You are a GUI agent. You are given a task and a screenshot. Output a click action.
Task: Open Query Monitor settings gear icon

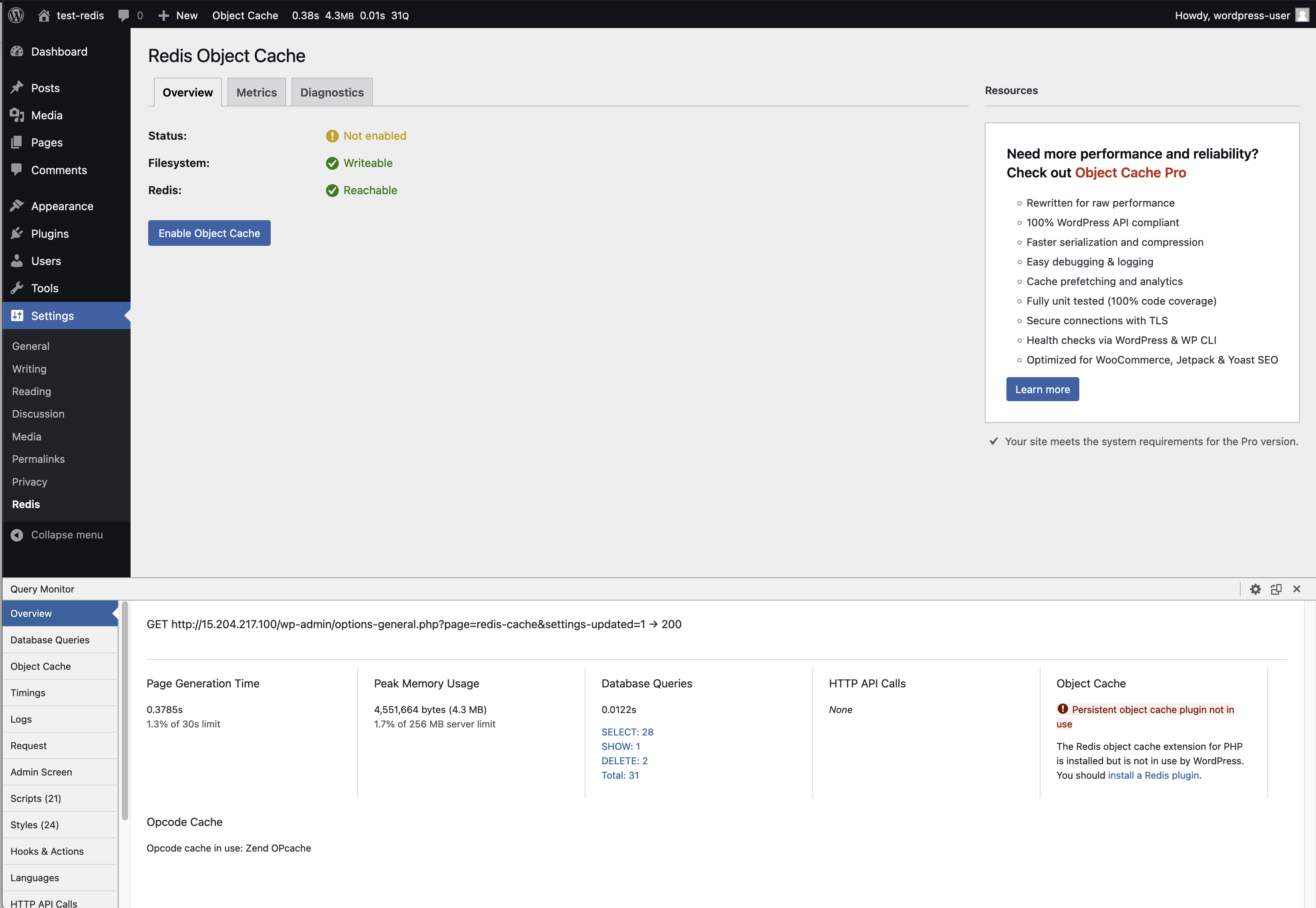[1256, 589]
